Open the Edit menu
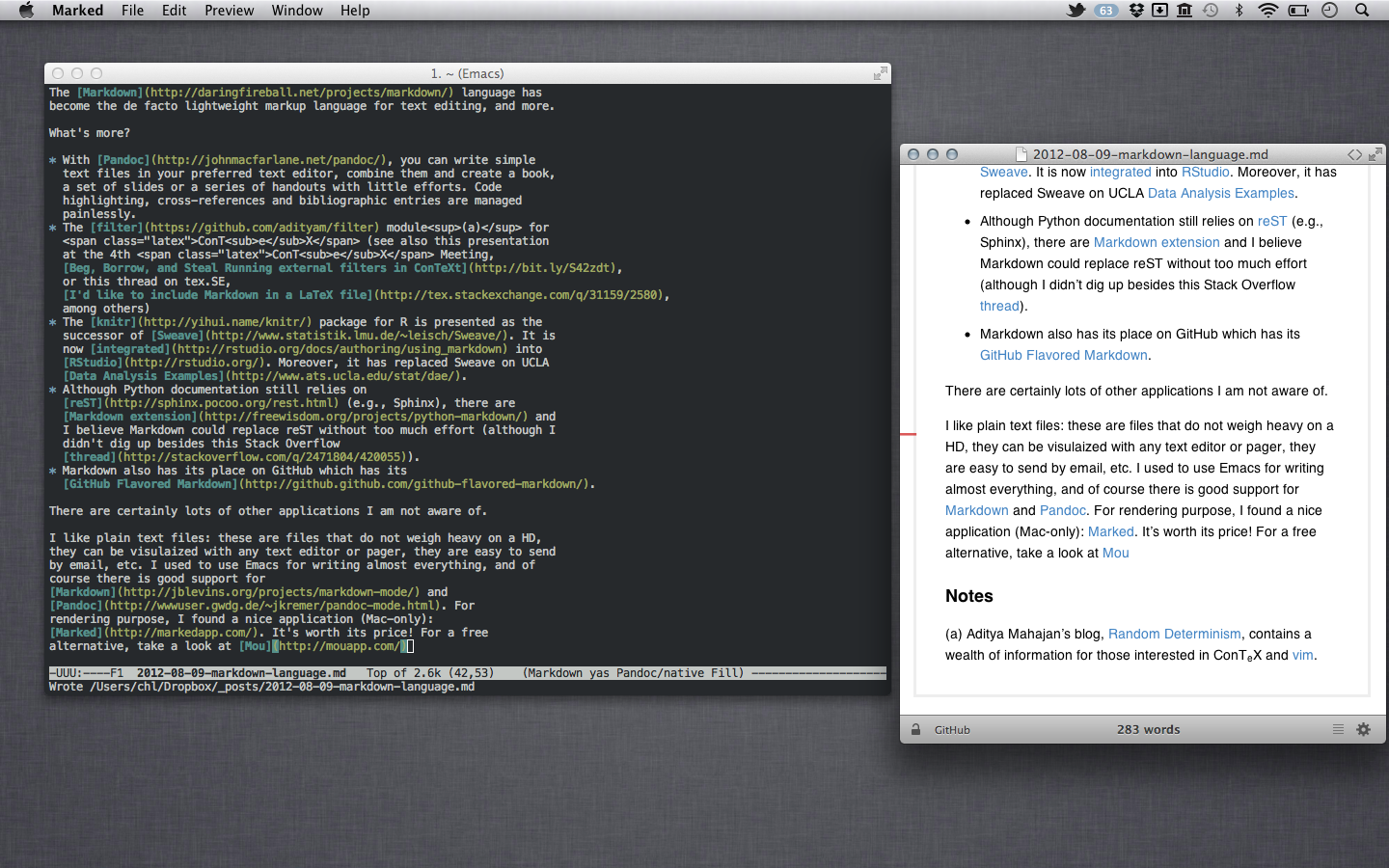1389x868 pixels. tap(175, 11)
